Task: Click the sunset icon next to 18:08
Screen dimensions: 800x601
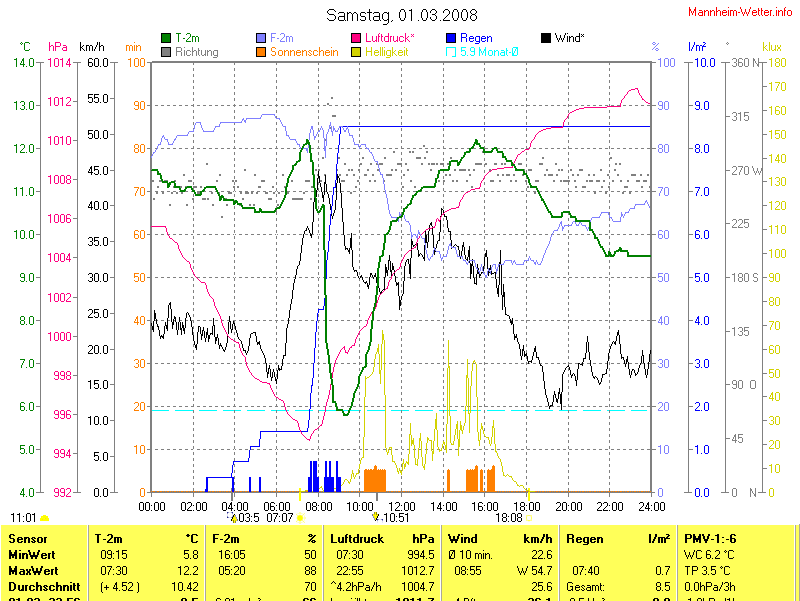Action: click(529, 518)
